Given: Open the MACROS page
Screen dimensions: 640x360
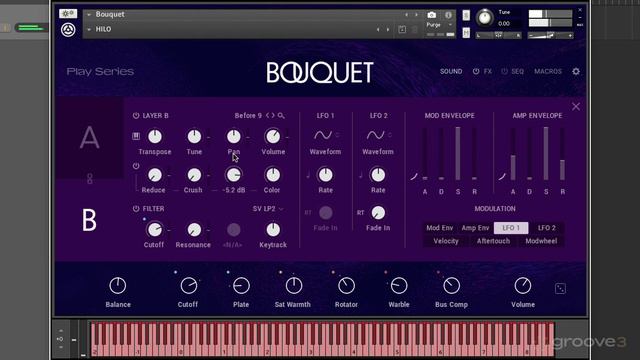Looking at the screenshot, I should pos(548,71).
